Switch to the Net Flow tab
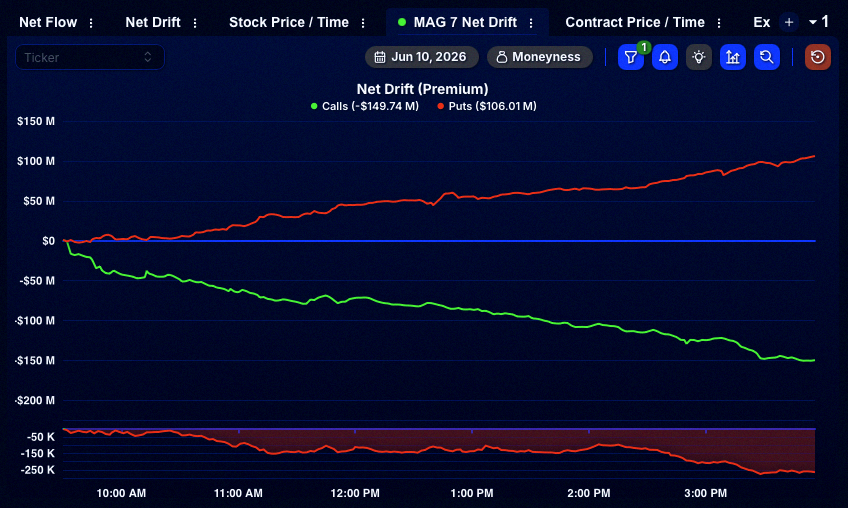The width and height of the screenshot is (848, 508). coord(48,22)
